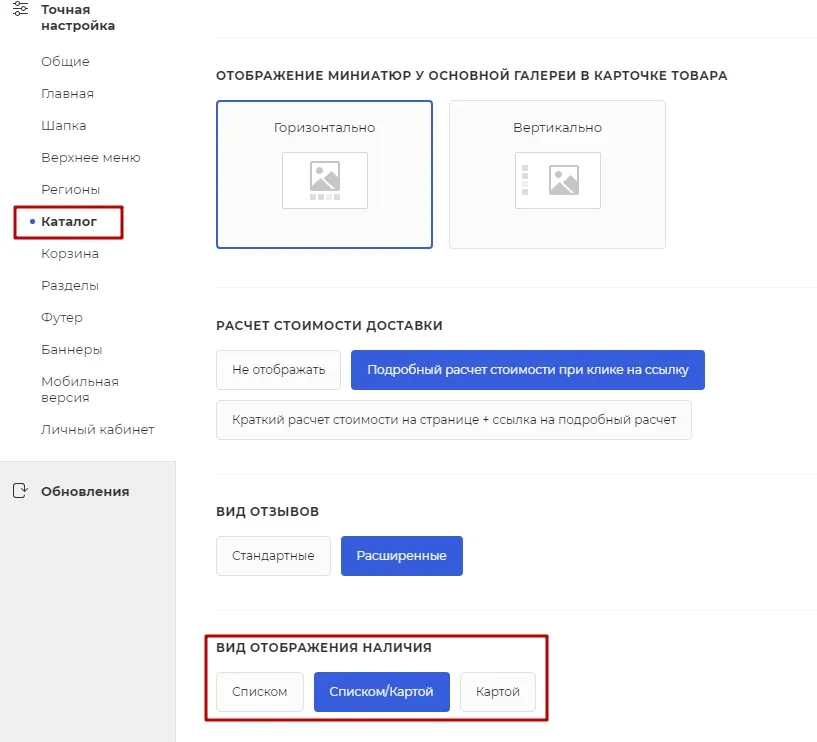Select Подробный расчет стоимости при клике
Viewport: 817px width, 742px height.
coord(528,370)
